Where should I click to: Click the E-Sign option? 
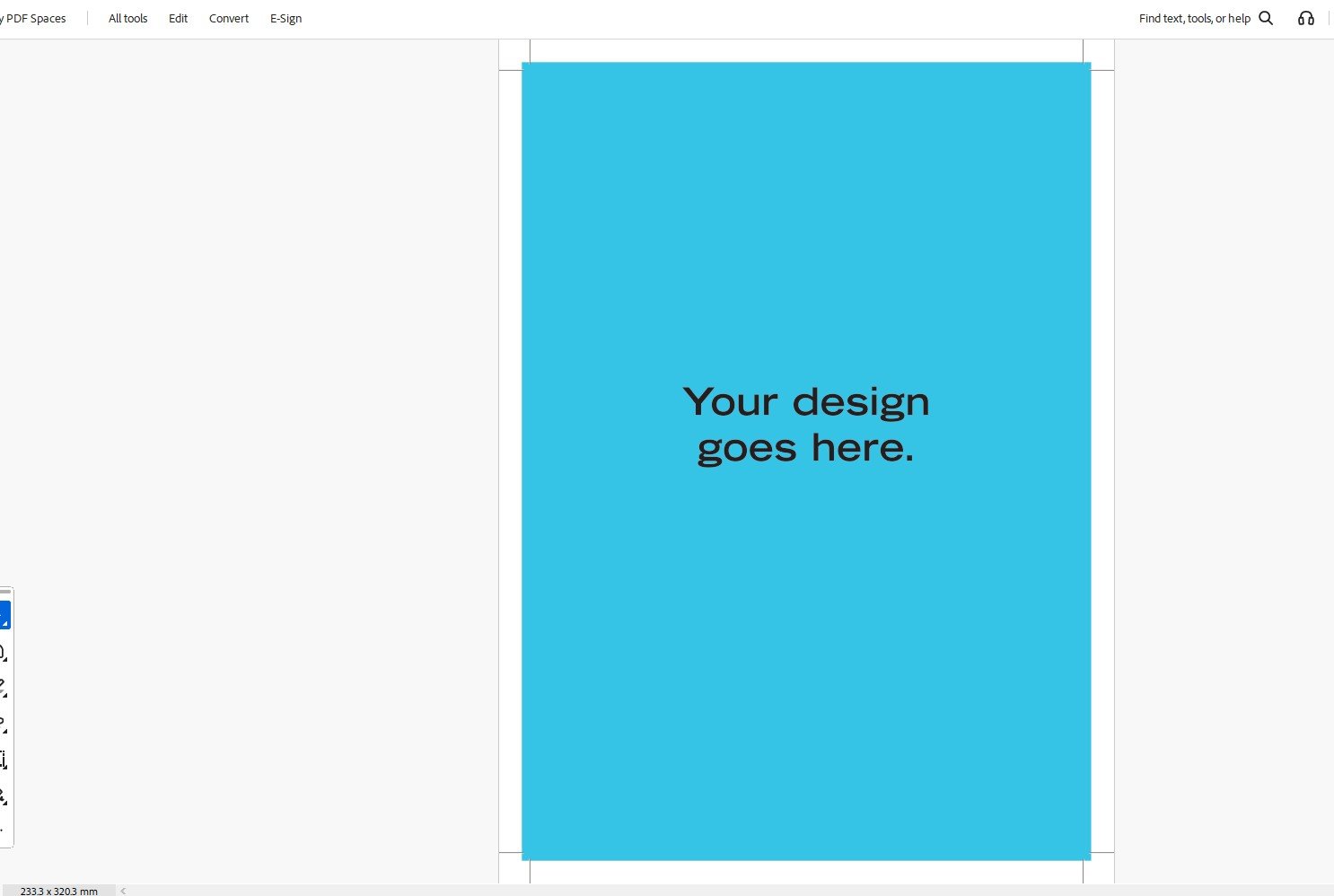tap(285, 18)
